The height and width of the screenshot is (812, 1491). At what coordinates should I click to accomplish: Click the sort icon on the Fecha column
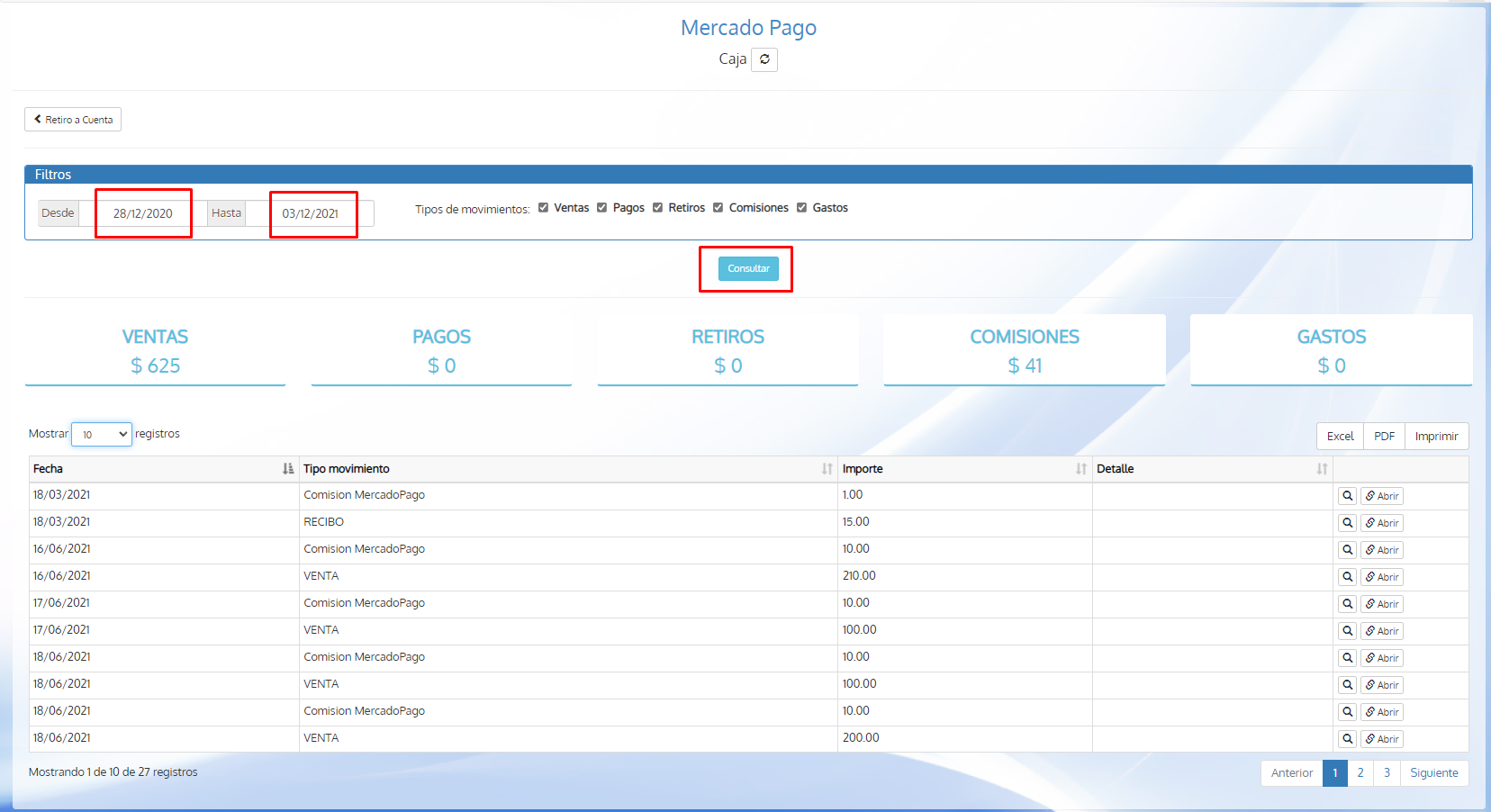pos(287,468)
